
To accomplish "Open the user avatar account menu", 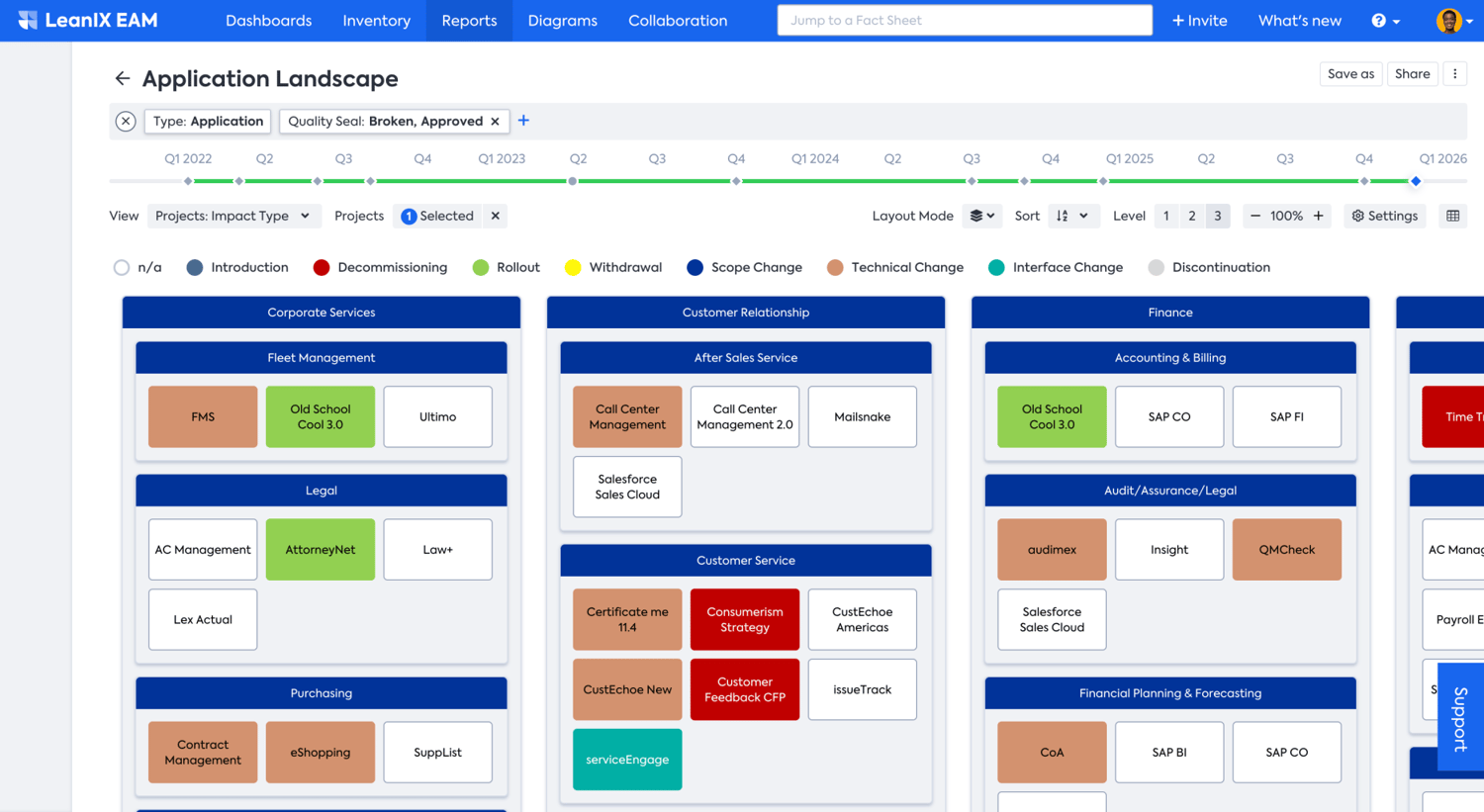I will pyautogui.click(x=1449, y=20).
